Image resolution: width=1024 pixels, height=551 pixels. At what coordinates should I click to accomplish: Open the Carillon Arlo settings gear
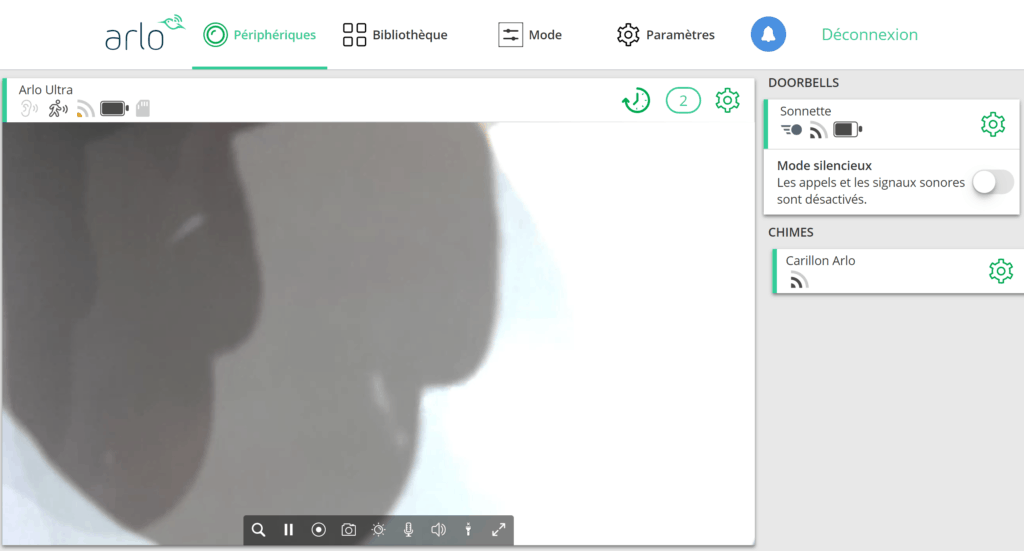point(1000,271)
